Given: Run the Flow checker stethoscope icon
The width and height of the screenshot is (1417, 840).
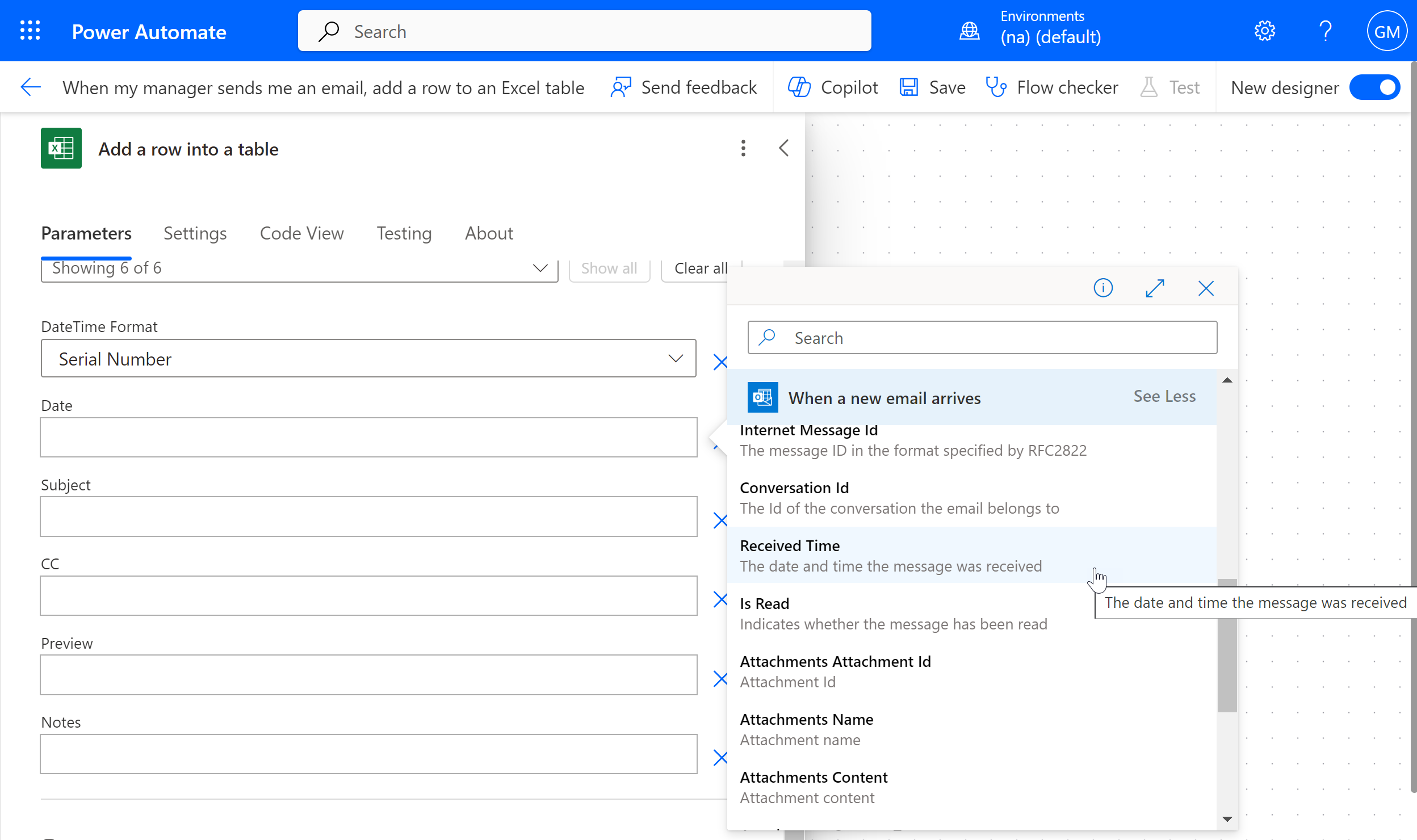Looking at the screenshot, I should pos(996,87).
